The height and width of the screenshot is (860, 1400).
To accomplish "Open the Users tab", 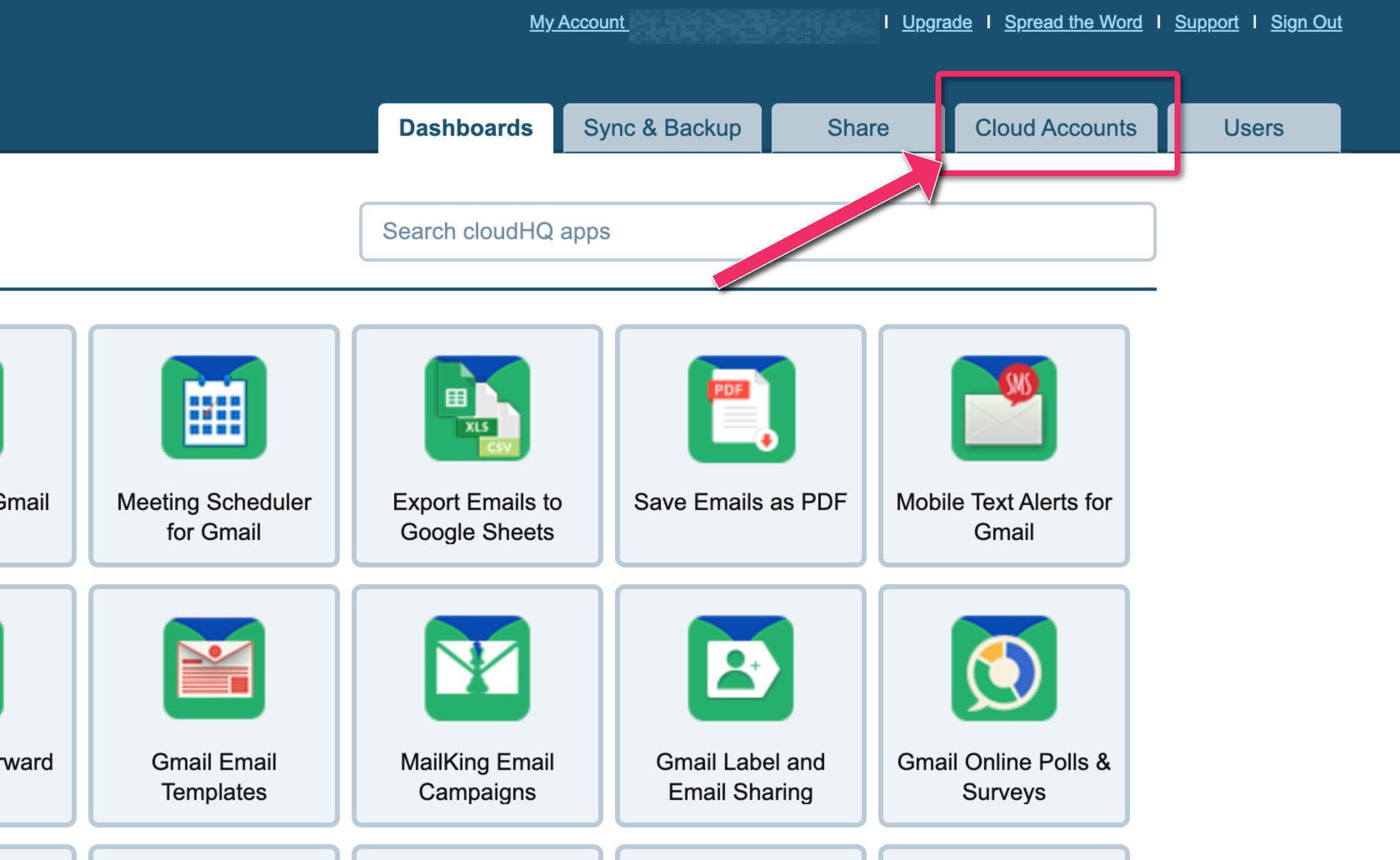I will [x=1253, y=128].
